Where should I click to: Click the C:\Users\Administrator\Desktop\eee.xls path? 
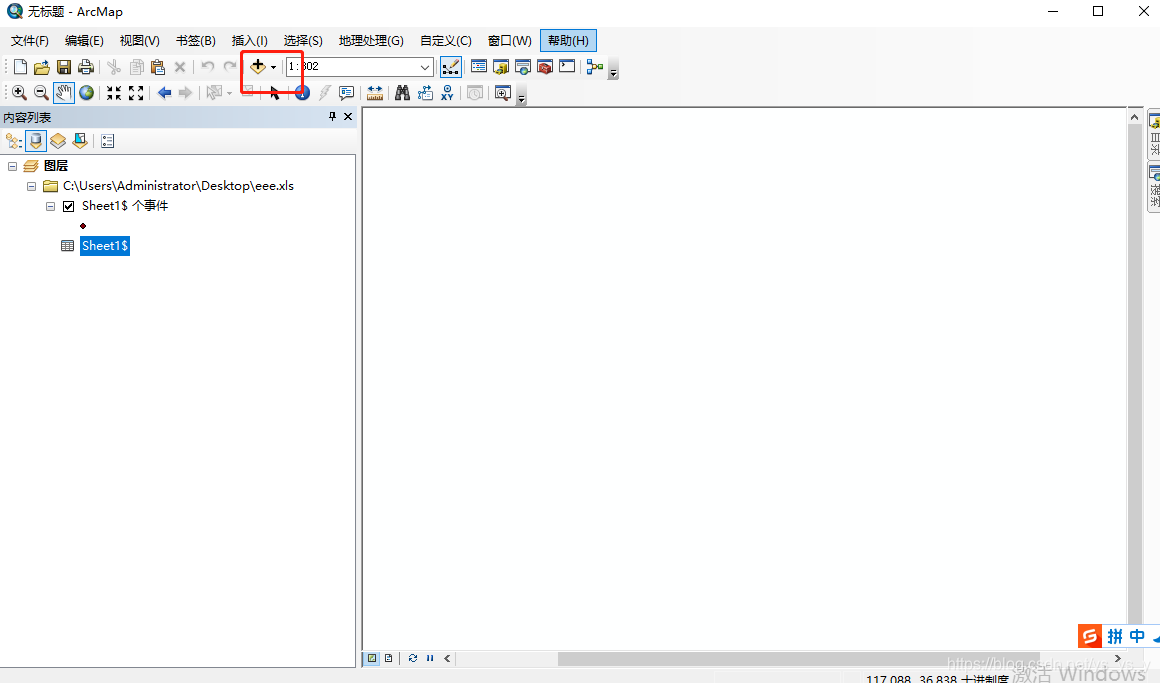tap(178, 186)
